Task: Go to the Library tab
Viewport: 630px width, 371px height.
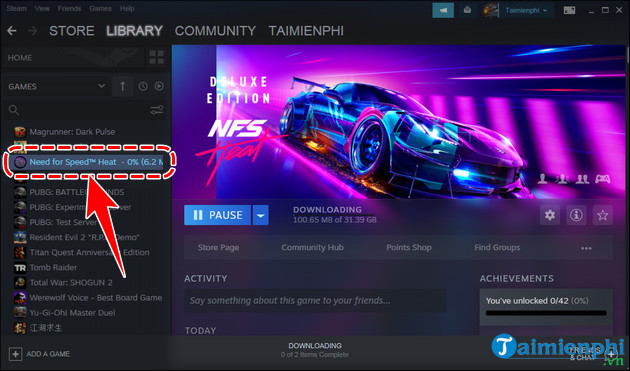Action: [x=135, y=31]
